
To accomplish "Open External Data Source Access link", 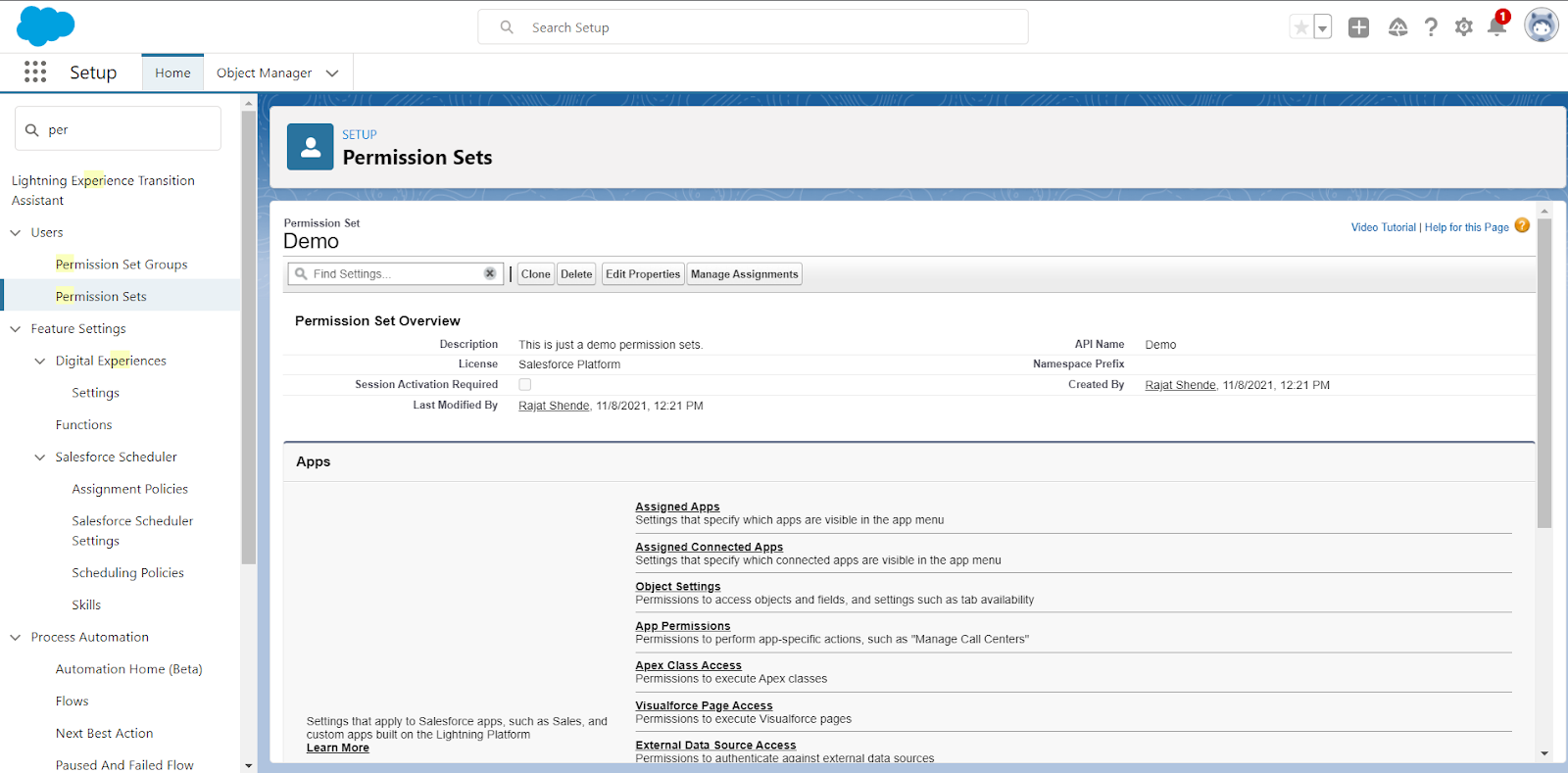I will [715, 745].
